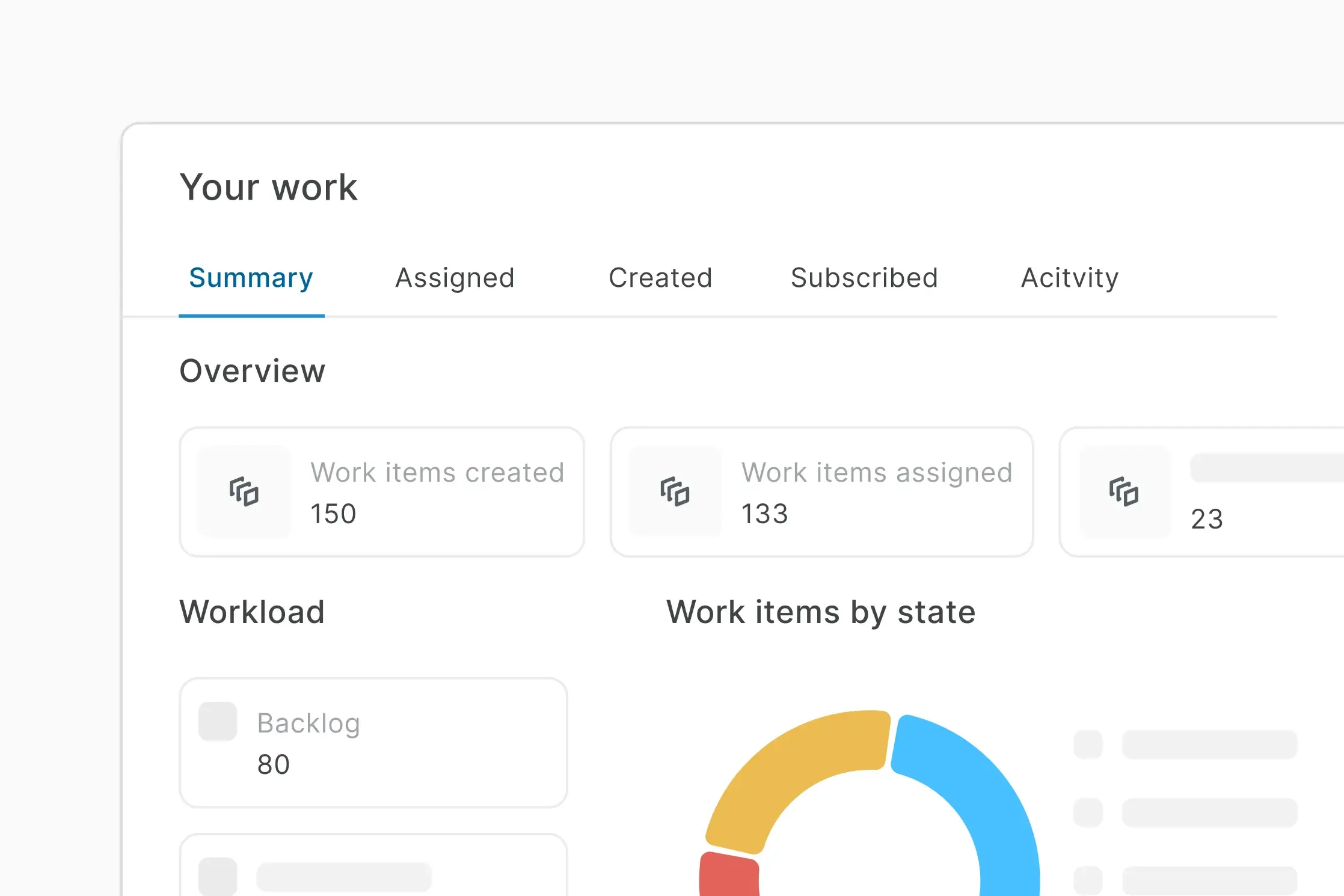The width and height of the screenshot is (1344, 896).
Task: Open the Acitvity tab
Action: tap(1069, 278)
